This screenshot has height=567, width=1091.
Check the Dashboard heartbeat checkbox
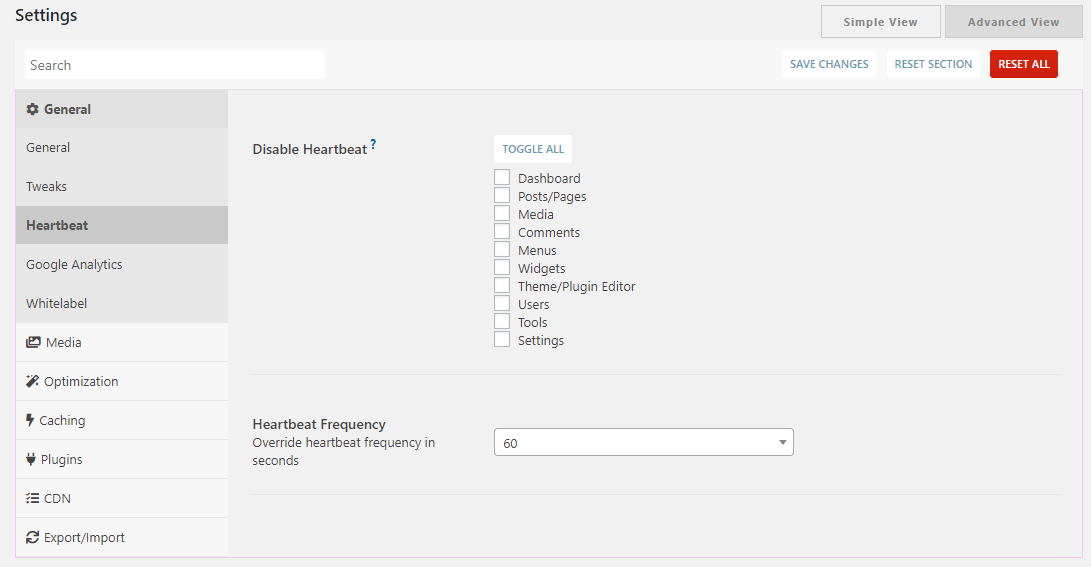(x=502, y=177)
